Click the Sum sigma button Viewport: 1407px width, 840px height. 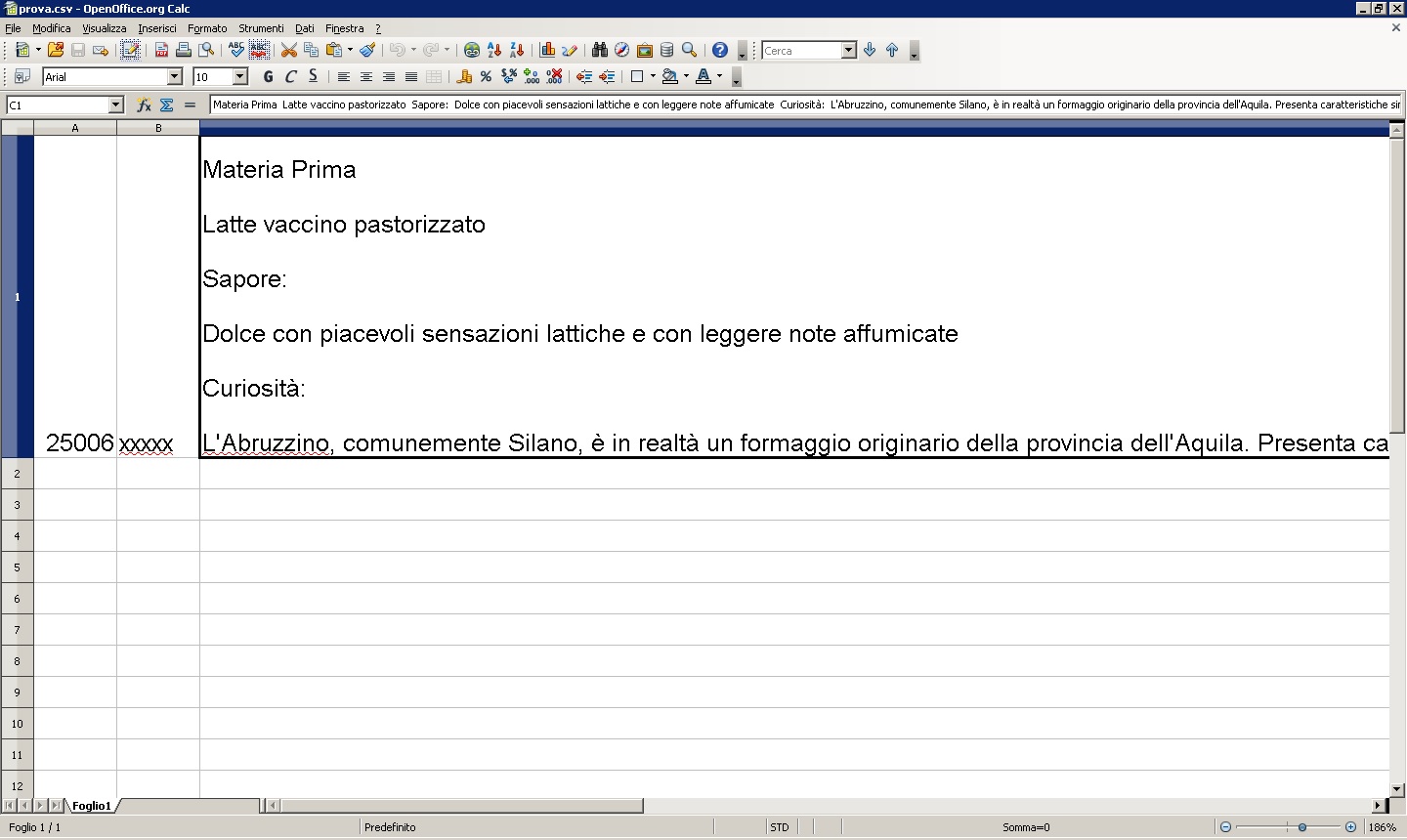166,105
